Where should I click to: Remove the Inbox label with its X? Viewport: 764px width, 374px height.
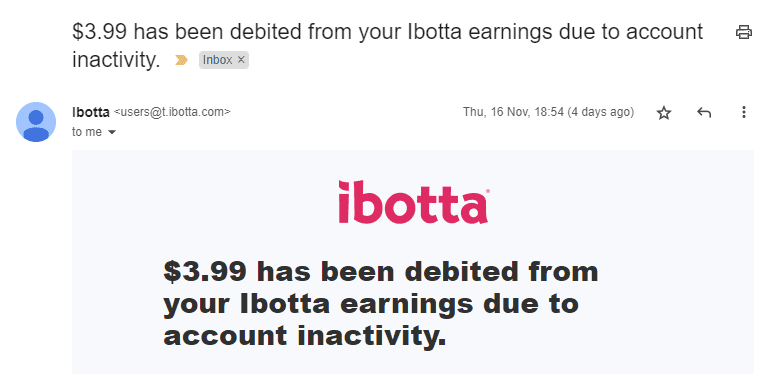241,60
